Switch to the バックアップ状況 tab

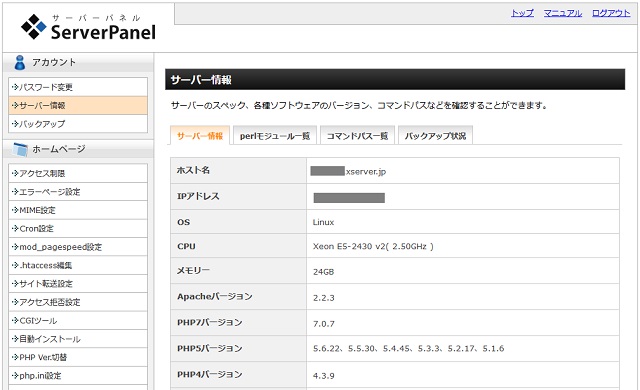435,135
